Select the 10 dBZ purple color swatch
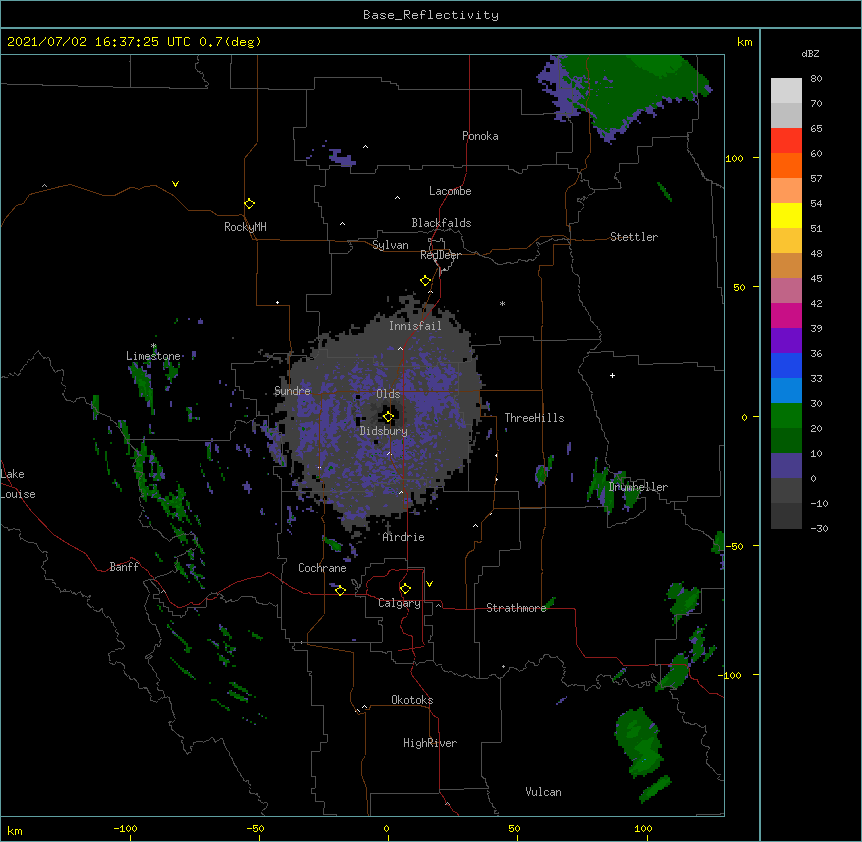 [x=786, y=466]
